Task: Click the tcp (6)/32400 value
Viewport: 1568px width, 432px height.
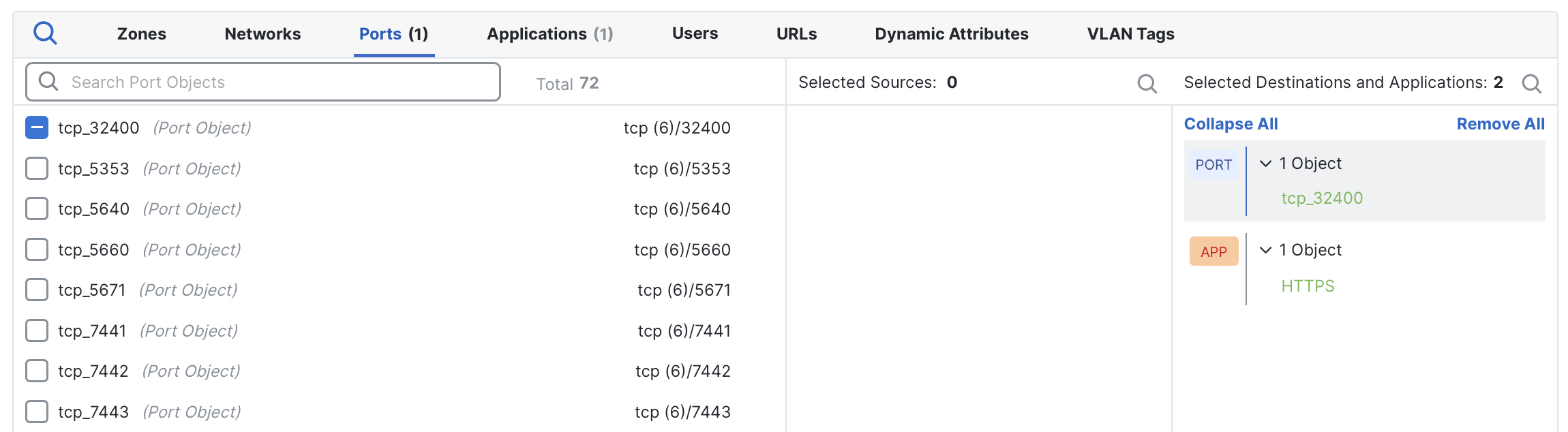Action: 677,128
